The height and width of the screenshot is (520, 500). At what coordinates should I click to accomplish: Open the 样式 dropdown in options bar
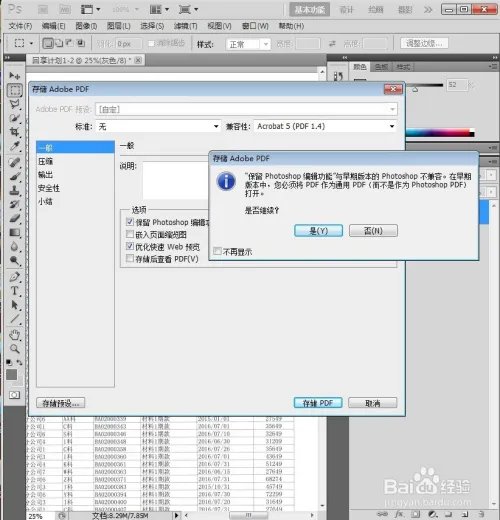[x=248, y=44]
